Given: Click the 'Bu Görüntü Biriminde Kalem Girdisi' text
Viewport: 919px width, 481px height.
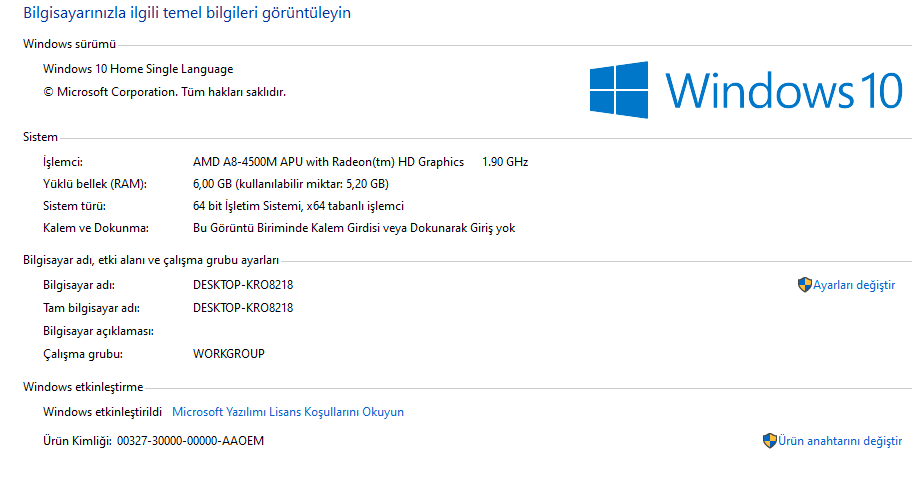Looking at the screenshot, I should pos(287,228).
